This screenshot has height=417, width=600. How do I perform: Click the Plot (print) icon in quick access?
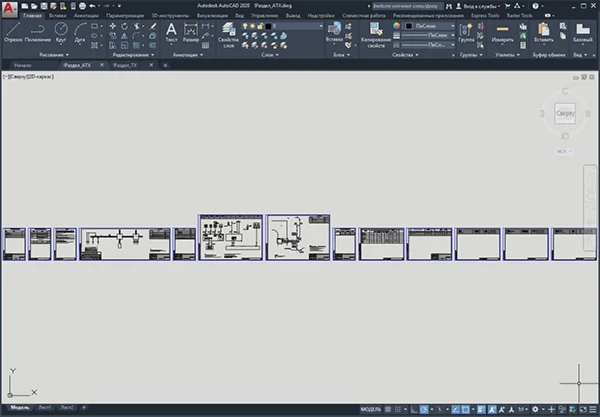pos(82,6)
